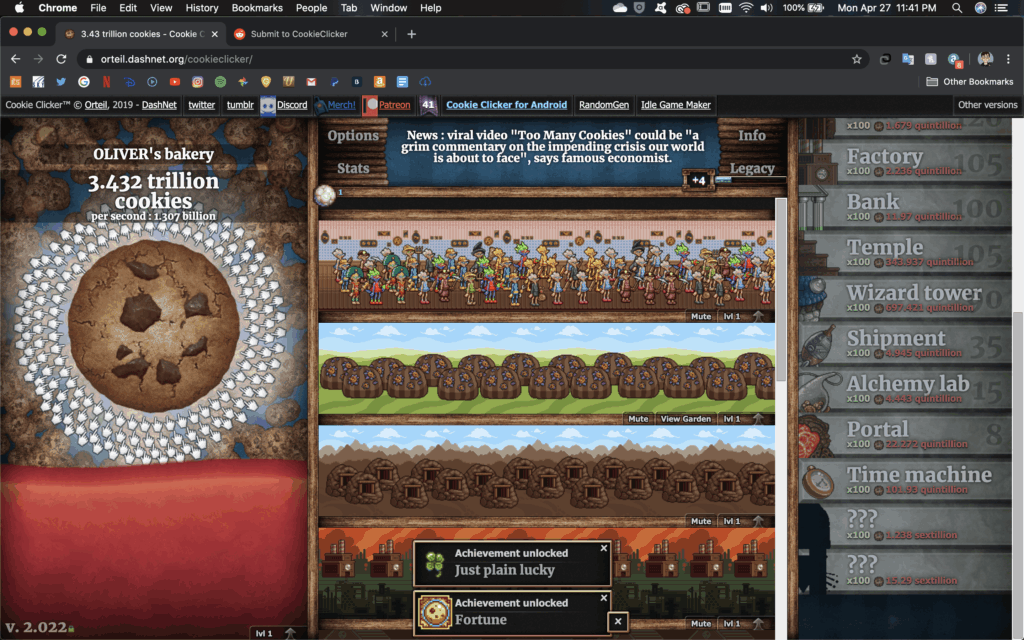1024x640 pixels.
Task: Reload the Cookie Clicker page
Action: (61, 59)
